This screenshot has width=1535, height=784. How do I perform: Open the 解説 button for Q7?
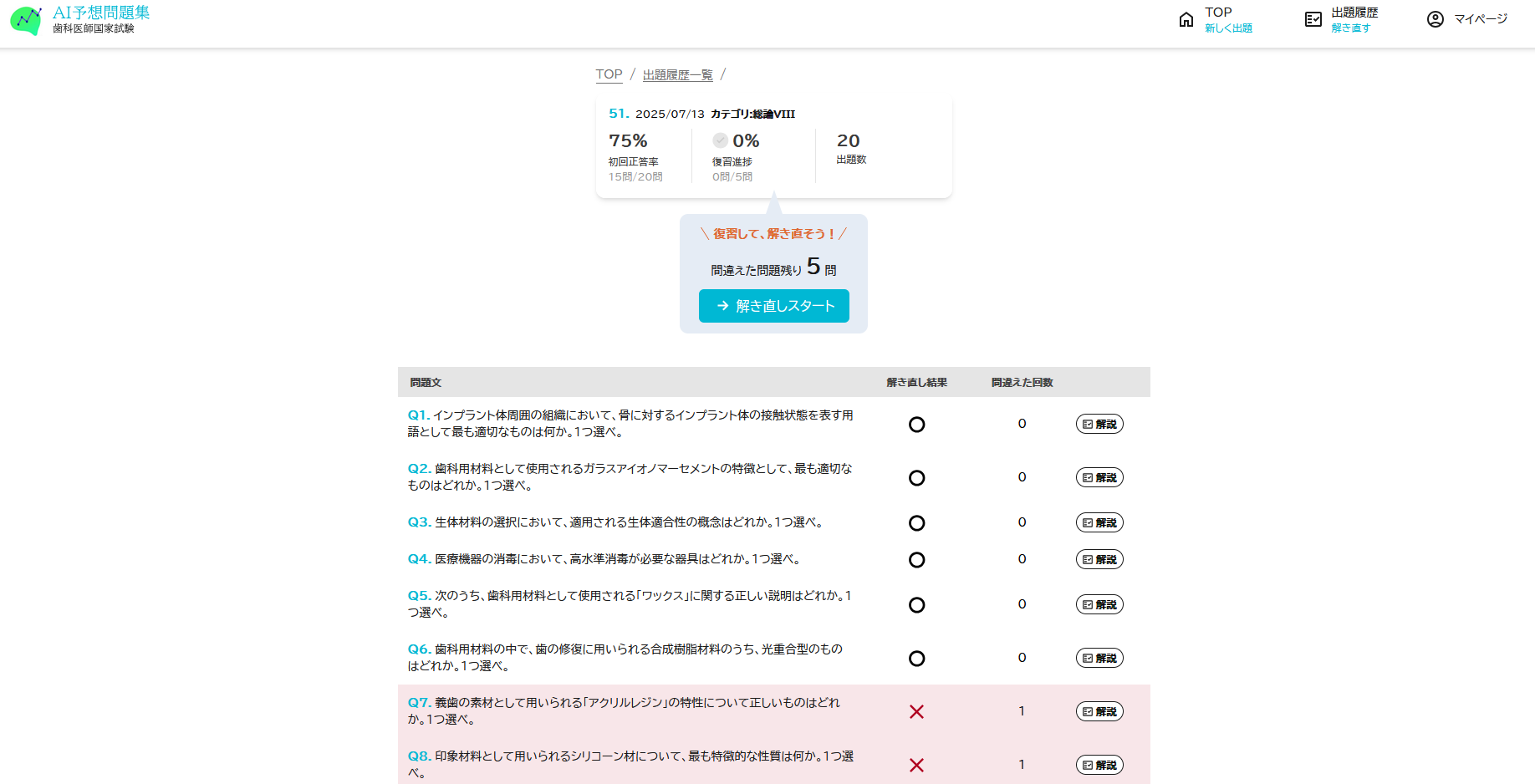(x=1099, y=711)
